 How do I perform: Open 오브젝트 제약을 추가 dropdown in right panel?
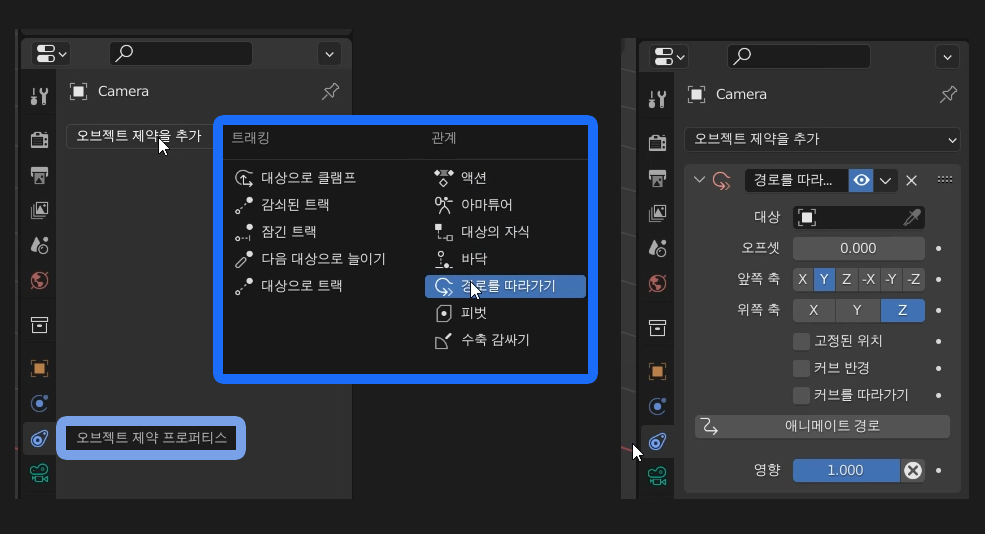pyautogui.click(x=823, y=139)
